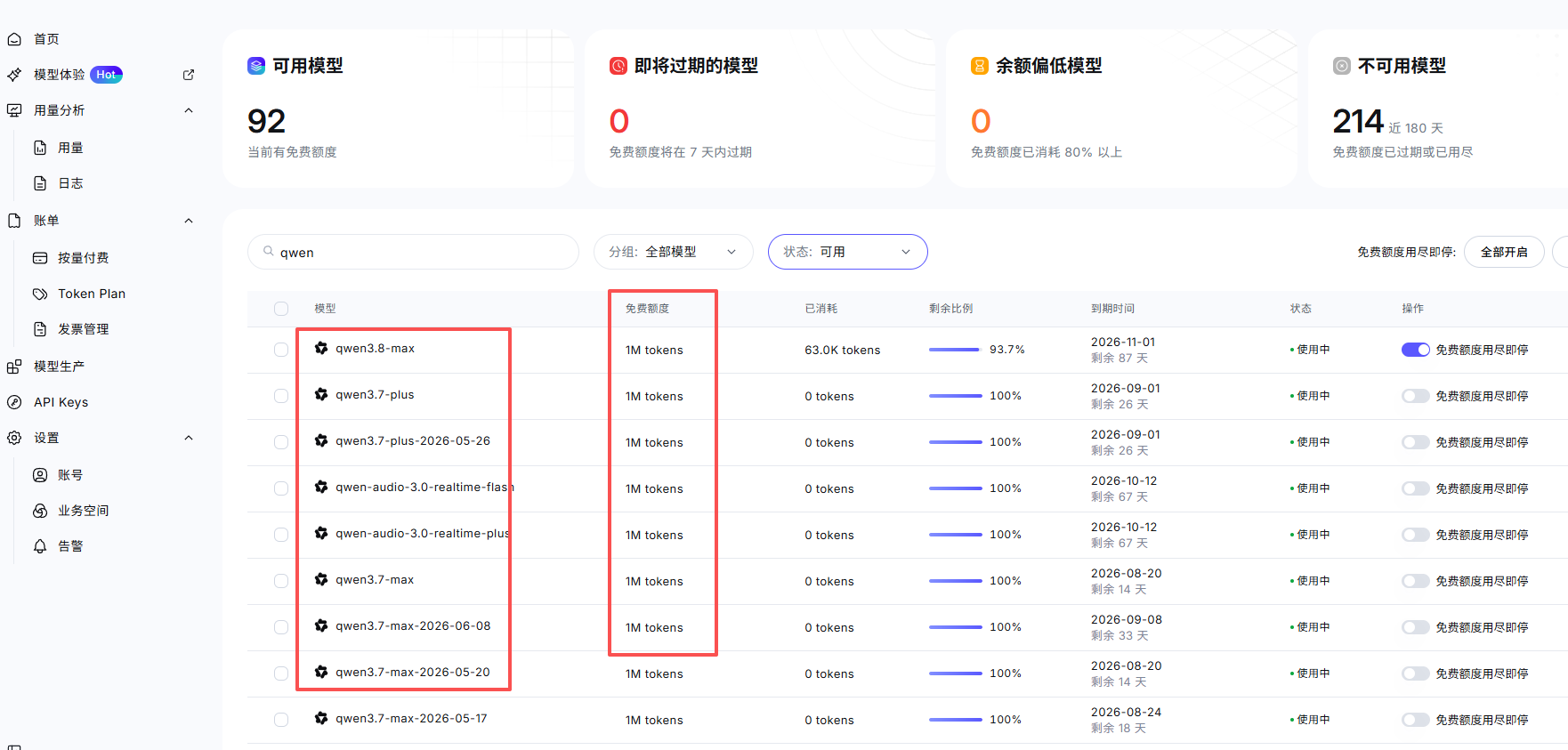This screenshot has width=1568, height=750.
Task: Click the 发票管理 invoice icon
Action: click(x=40, y=329)
